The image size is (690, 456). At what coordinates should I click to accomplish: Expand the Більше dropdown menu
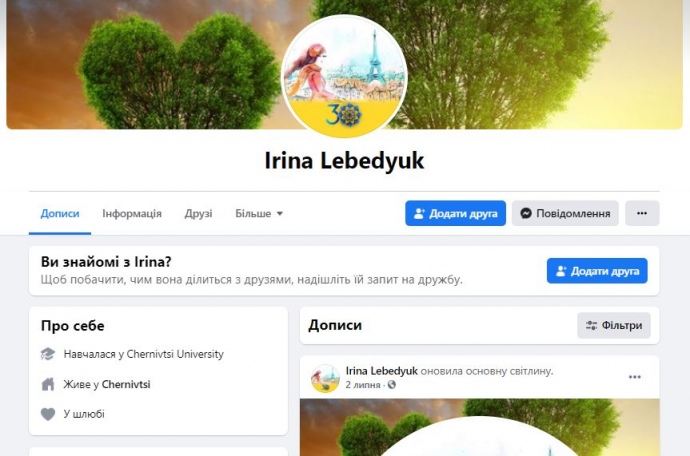pyautogui.click(x=259, y=213)
